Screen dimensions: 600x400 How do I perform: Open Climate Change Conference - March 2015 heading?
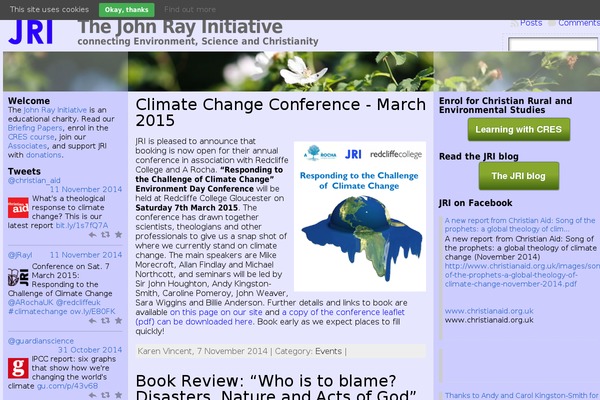point(280,113)
